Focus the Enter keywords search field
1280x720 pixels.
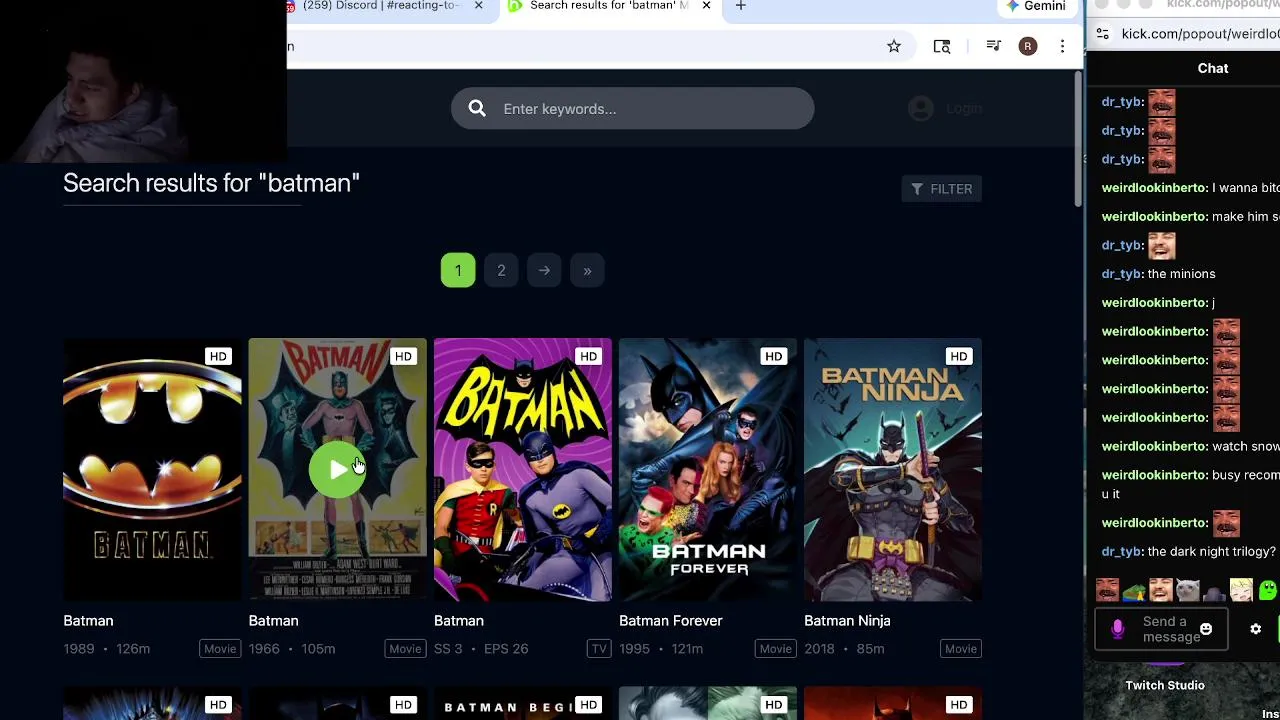click(x=632, y=109)
